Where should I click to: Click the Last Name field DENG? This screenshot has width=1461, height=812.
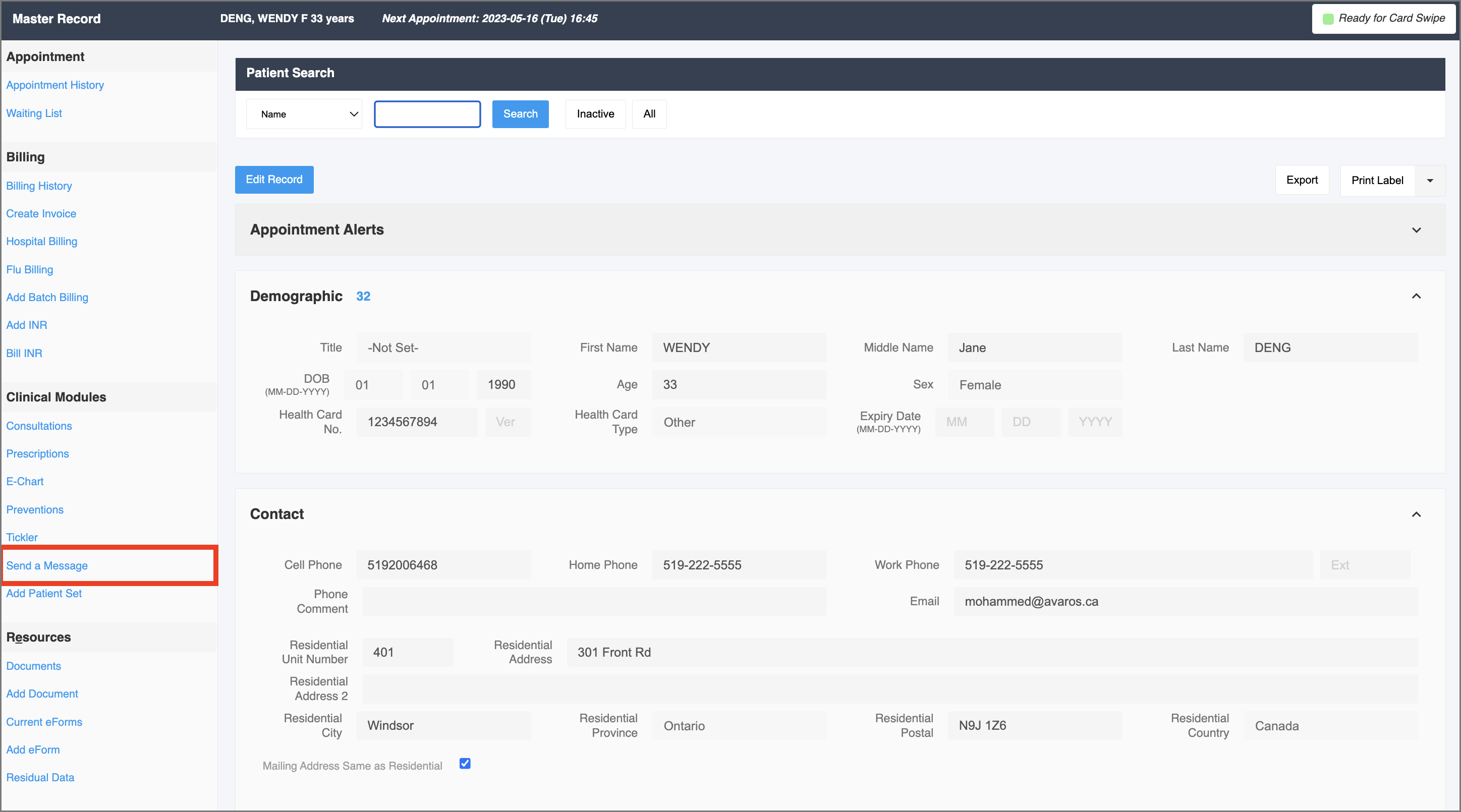pyautogui.click(x=1330, y=347)
